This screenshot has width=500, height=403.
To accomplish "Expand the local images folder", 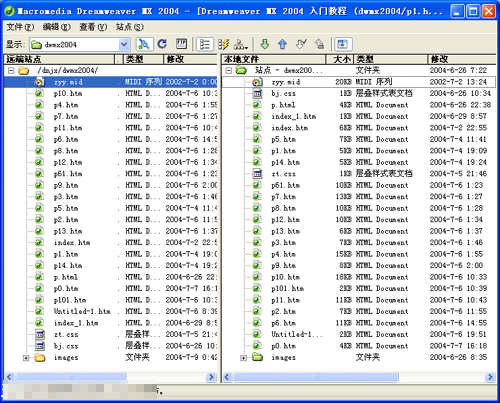I will click(244, 358).
